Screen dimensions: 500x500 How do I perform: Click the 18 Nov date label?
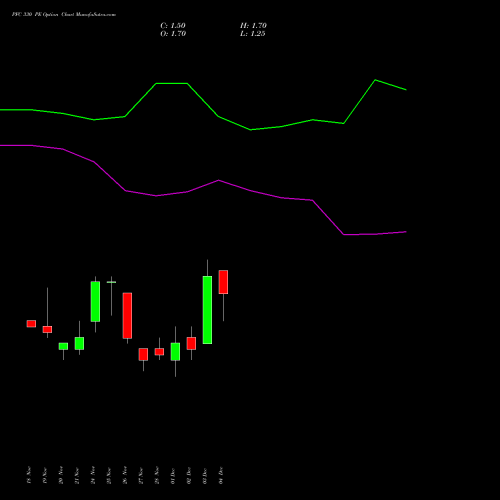[29, 475]
